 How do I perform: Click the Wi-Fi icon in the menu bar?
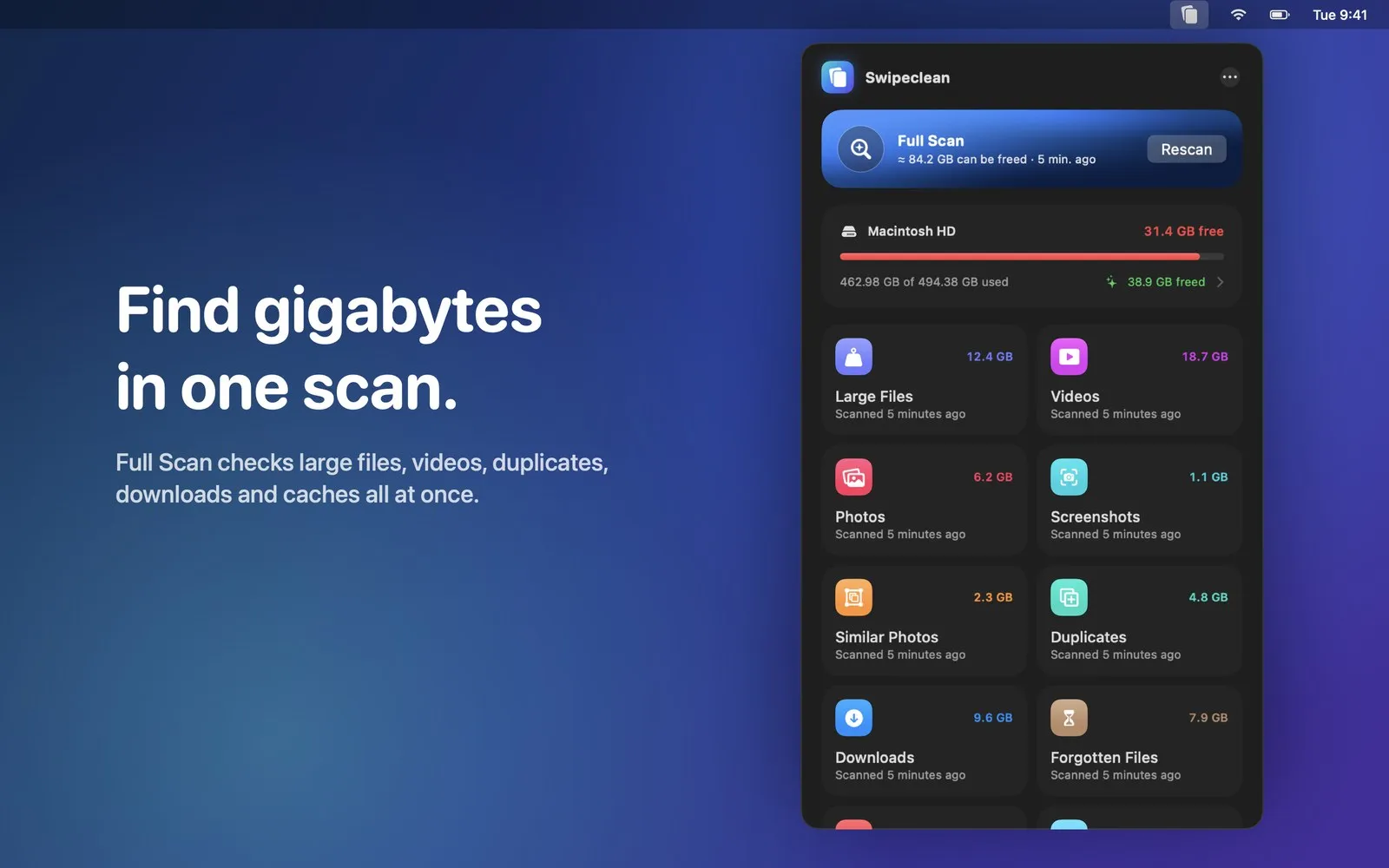pyautogui.click(x=1238, y=15)
